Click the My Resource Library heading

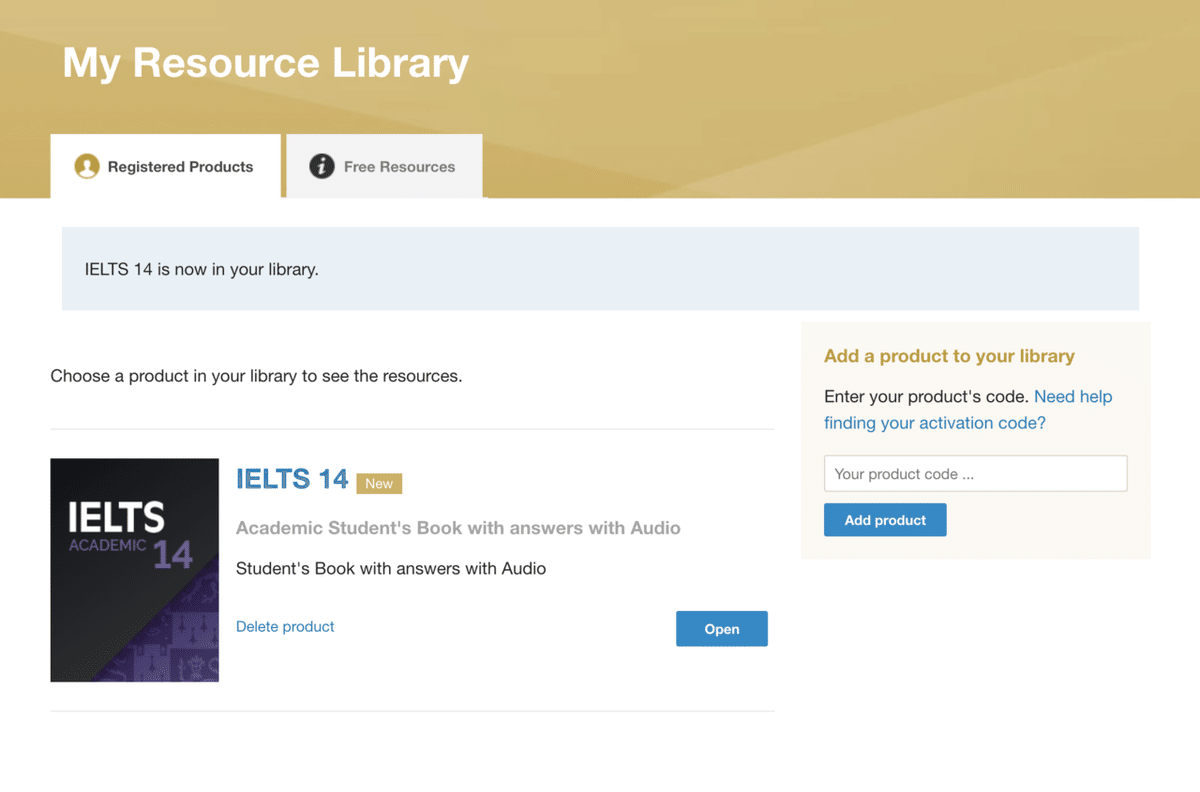266,62
